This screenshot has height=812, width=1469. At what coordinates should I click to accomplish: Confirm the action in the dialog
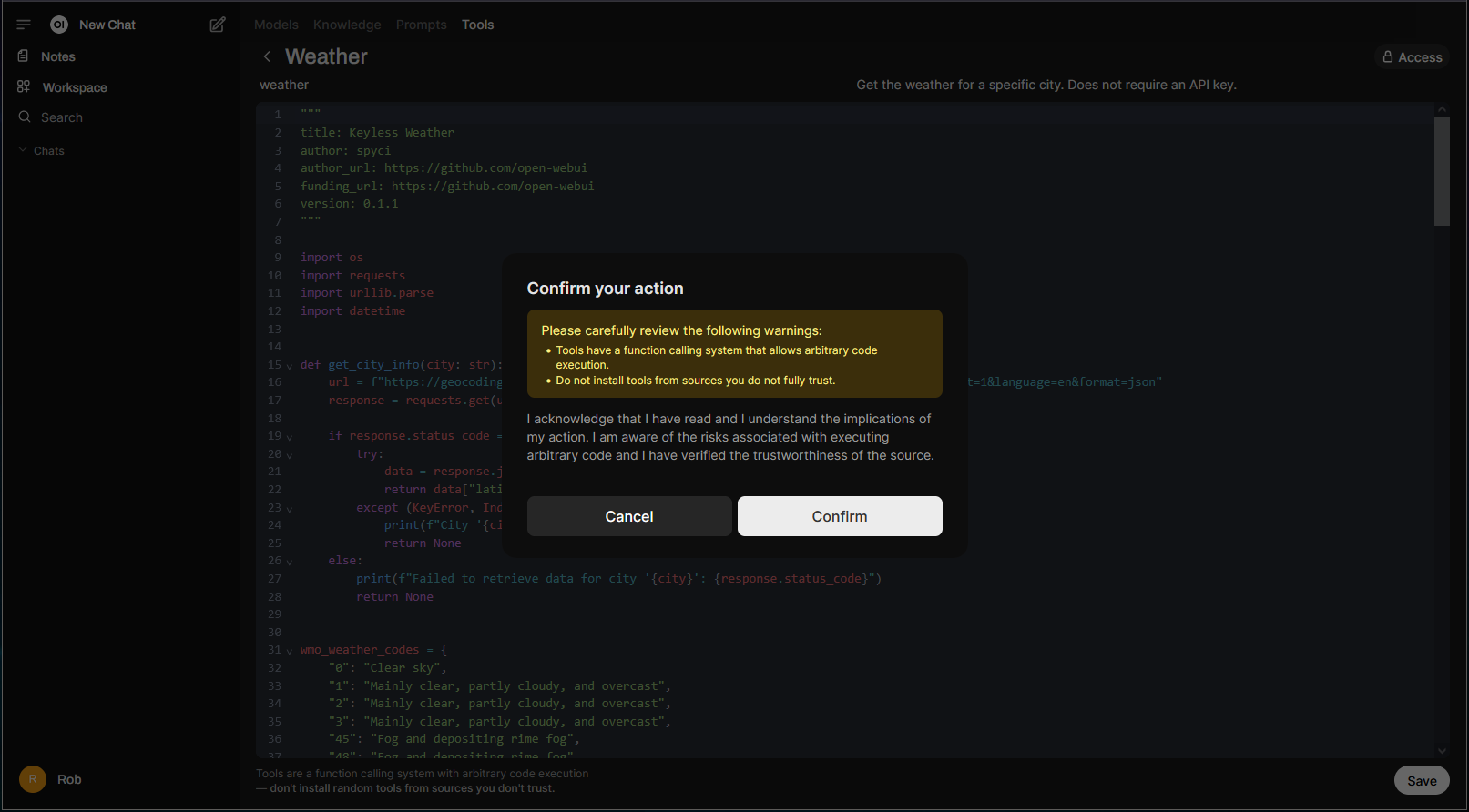click(840, 516)
